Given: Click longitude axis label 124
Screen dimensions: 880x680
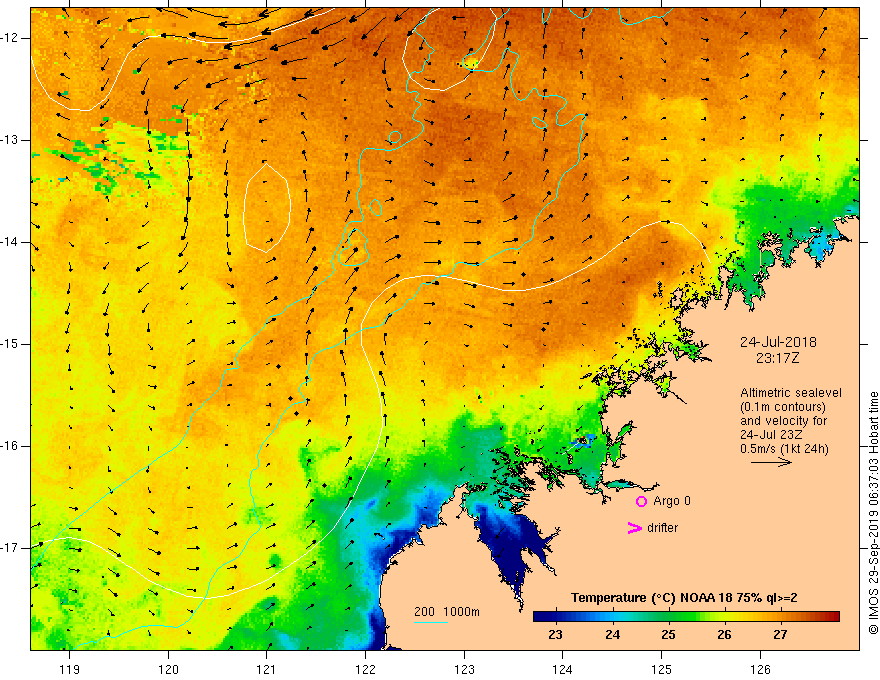Looking at the screenshot, I should [563, 669].
